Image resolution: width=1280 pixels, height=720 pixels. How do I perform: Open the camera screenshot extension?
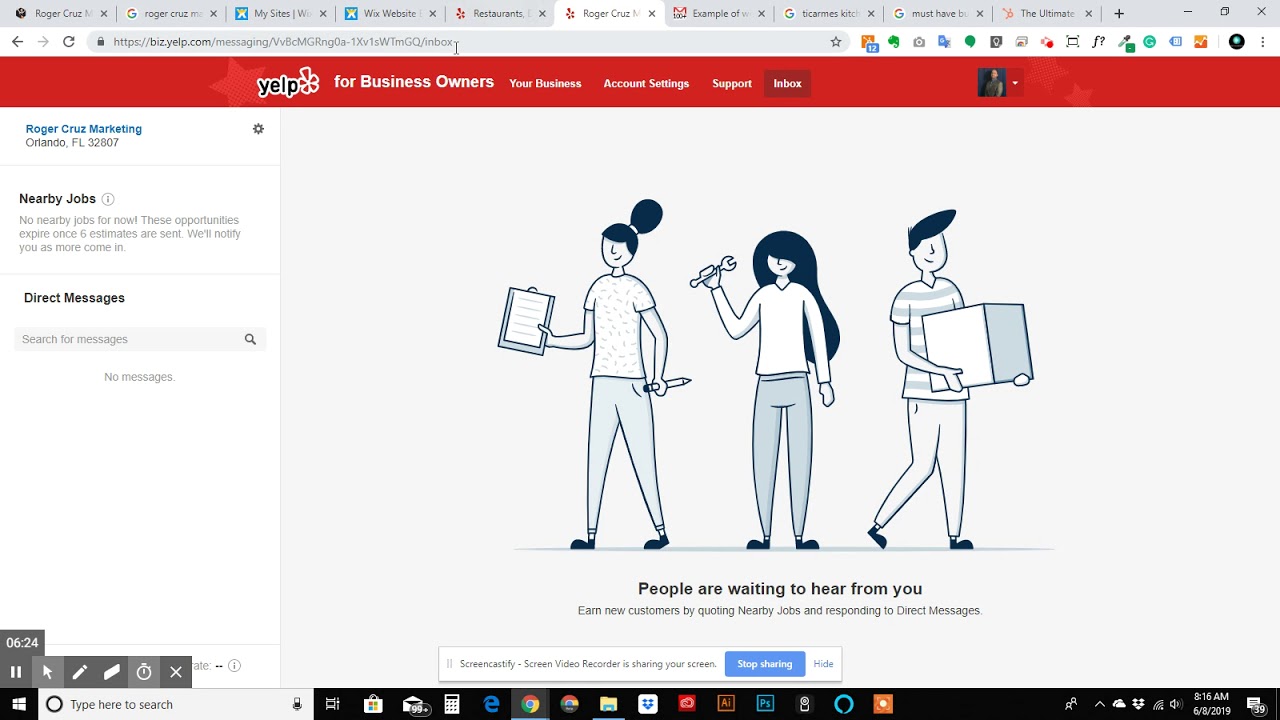point(919,42)
